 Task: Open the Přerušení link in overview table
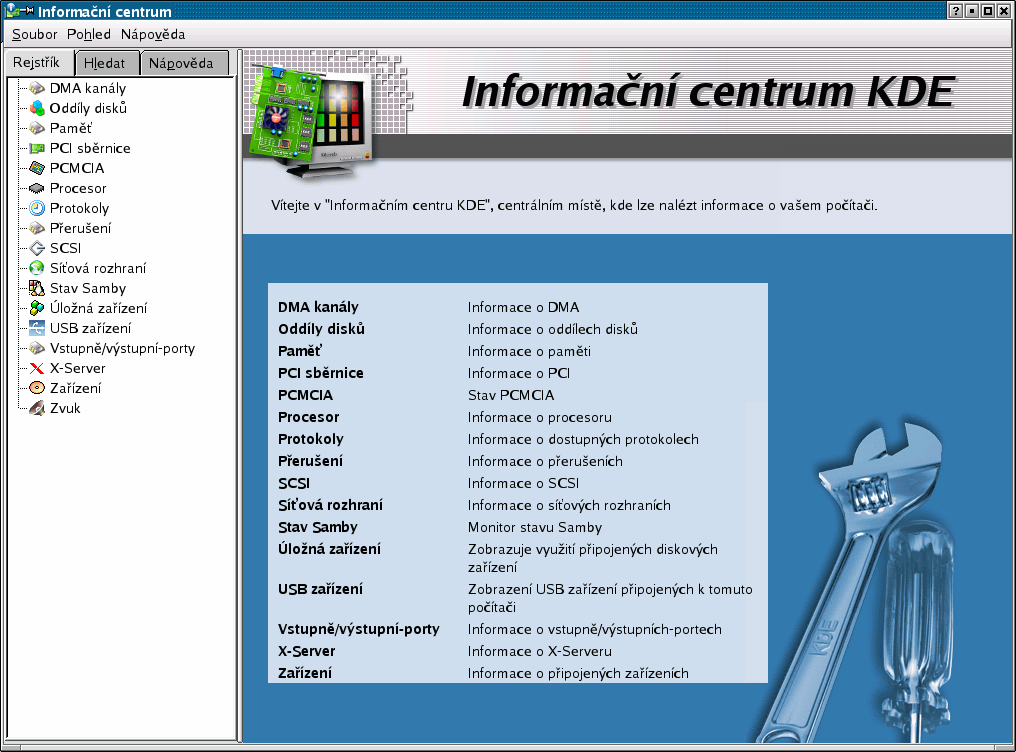tap(310, 461)
